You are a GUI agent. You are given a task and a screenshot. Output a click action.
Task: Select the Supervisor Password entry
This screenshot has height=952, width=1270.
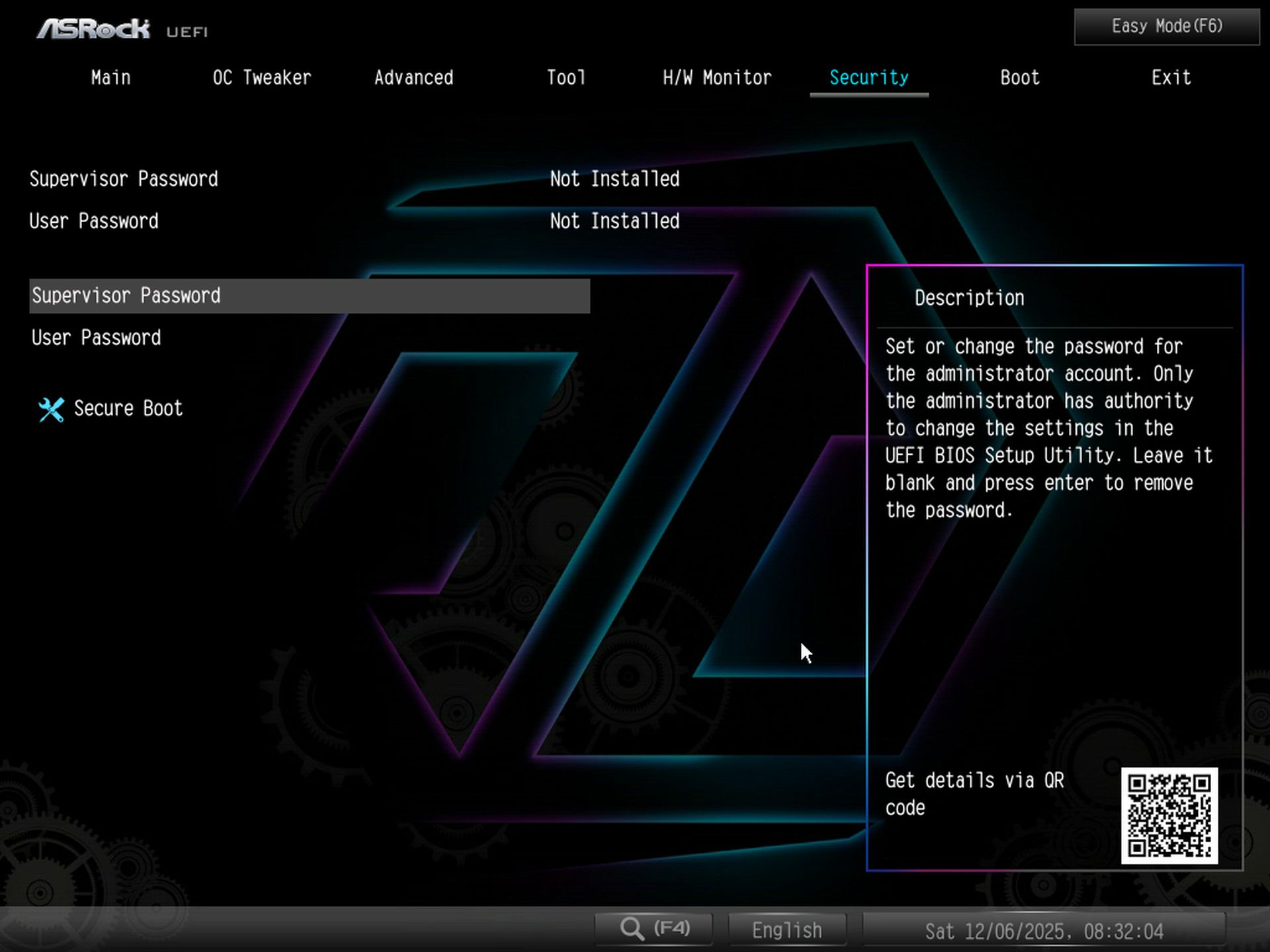(x=126, y=295)
